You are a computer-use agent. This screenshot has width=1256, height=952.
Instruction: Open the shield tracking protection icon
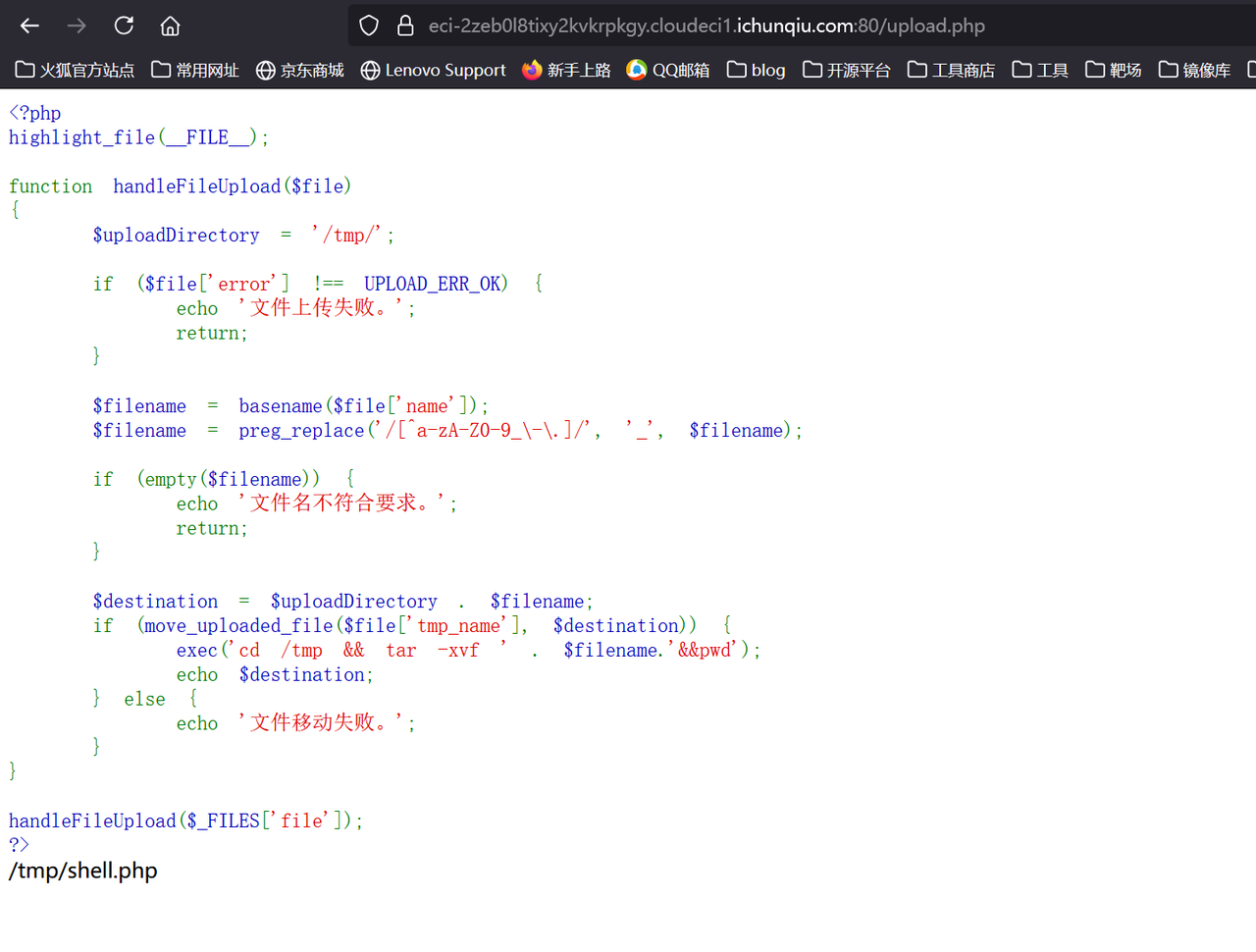(369, 26)
